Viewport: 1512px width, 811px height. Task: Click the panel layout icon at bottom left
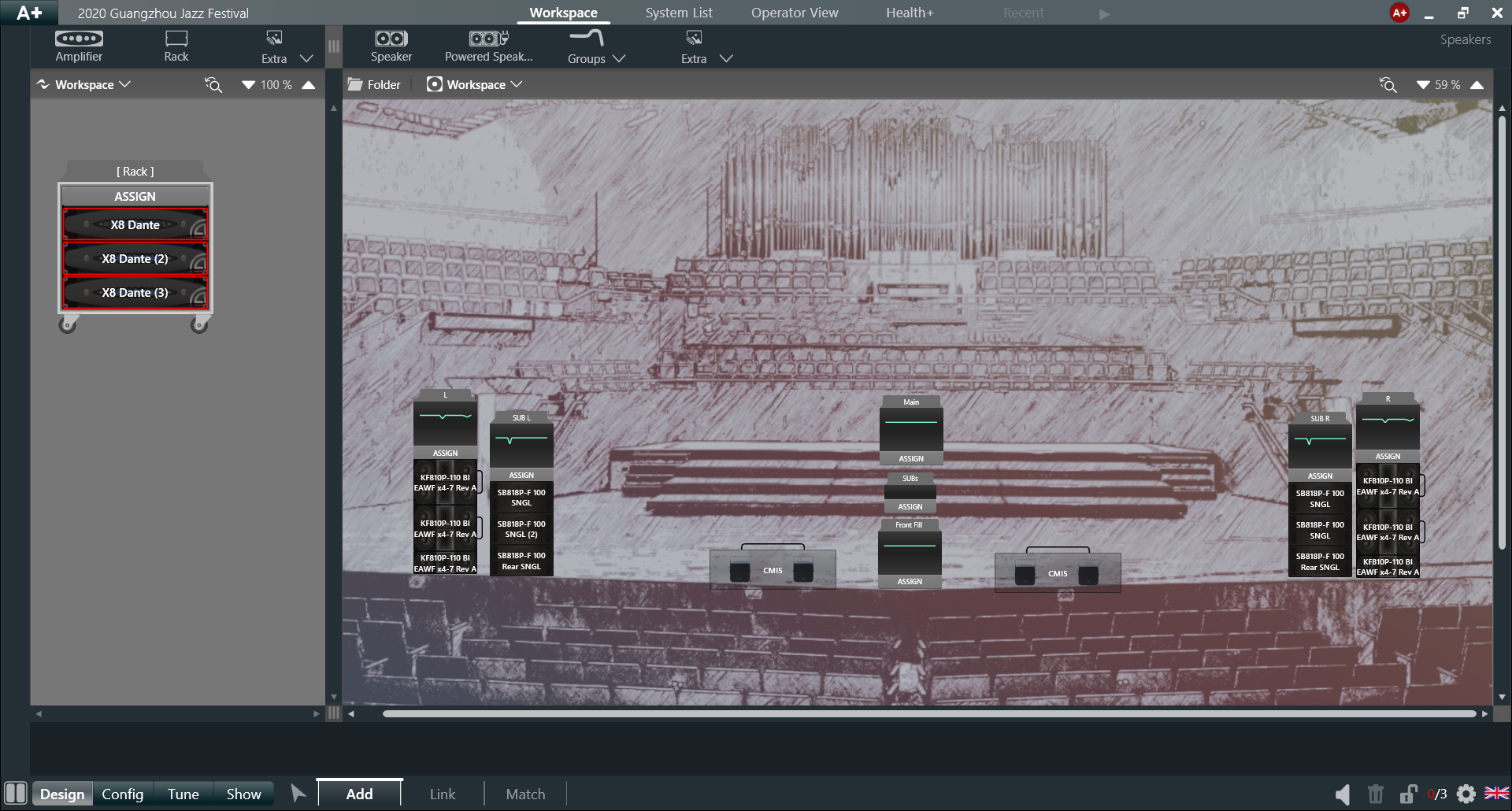(x=16, y=793)
